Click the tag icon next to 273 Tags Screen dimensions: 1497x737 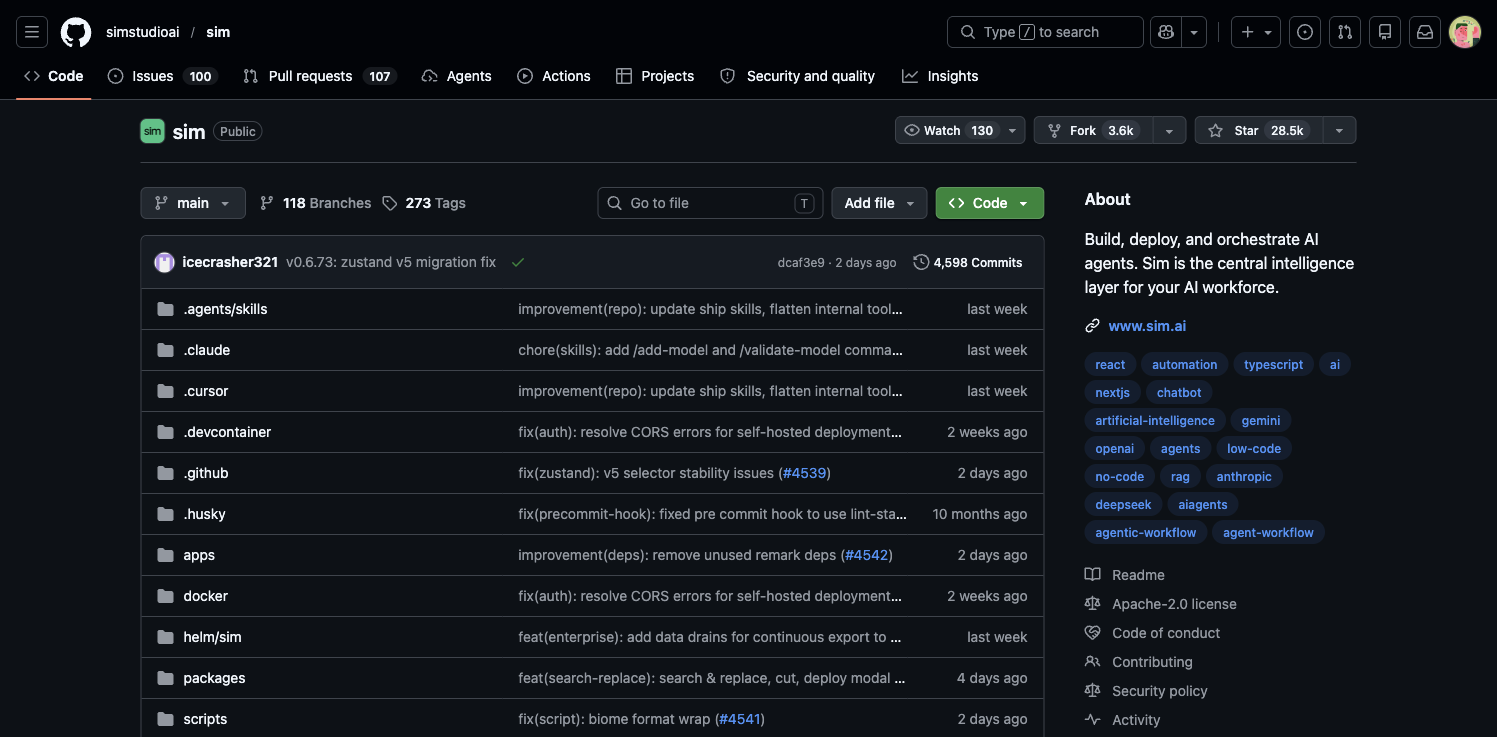(x=390, y=203)
